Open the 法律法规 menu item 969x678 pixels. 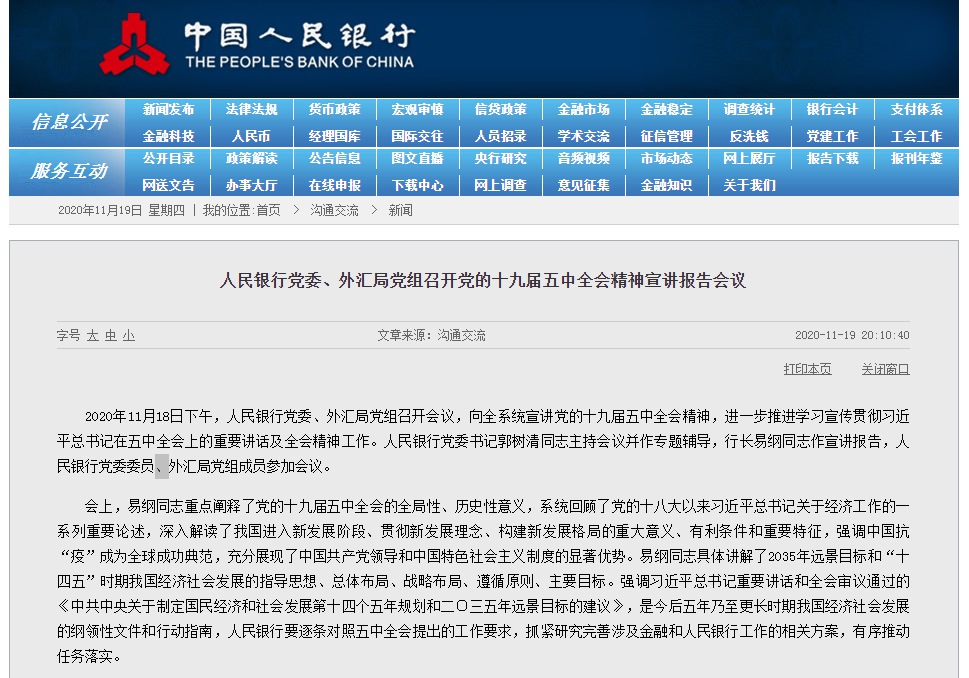(x=252, y=109)
